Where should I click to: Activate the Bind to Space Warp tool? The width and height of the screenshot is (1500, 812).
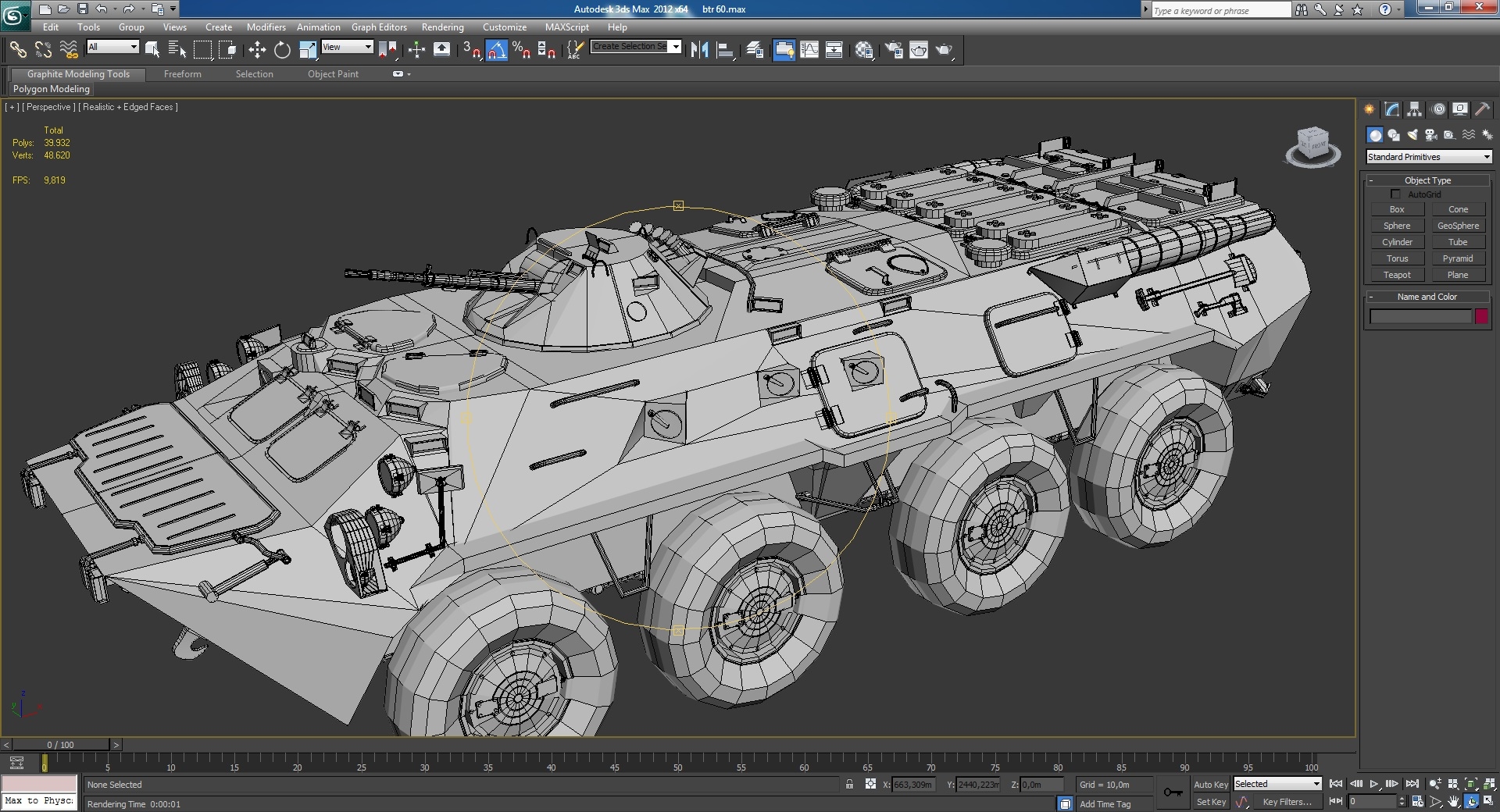click(69, 50)
